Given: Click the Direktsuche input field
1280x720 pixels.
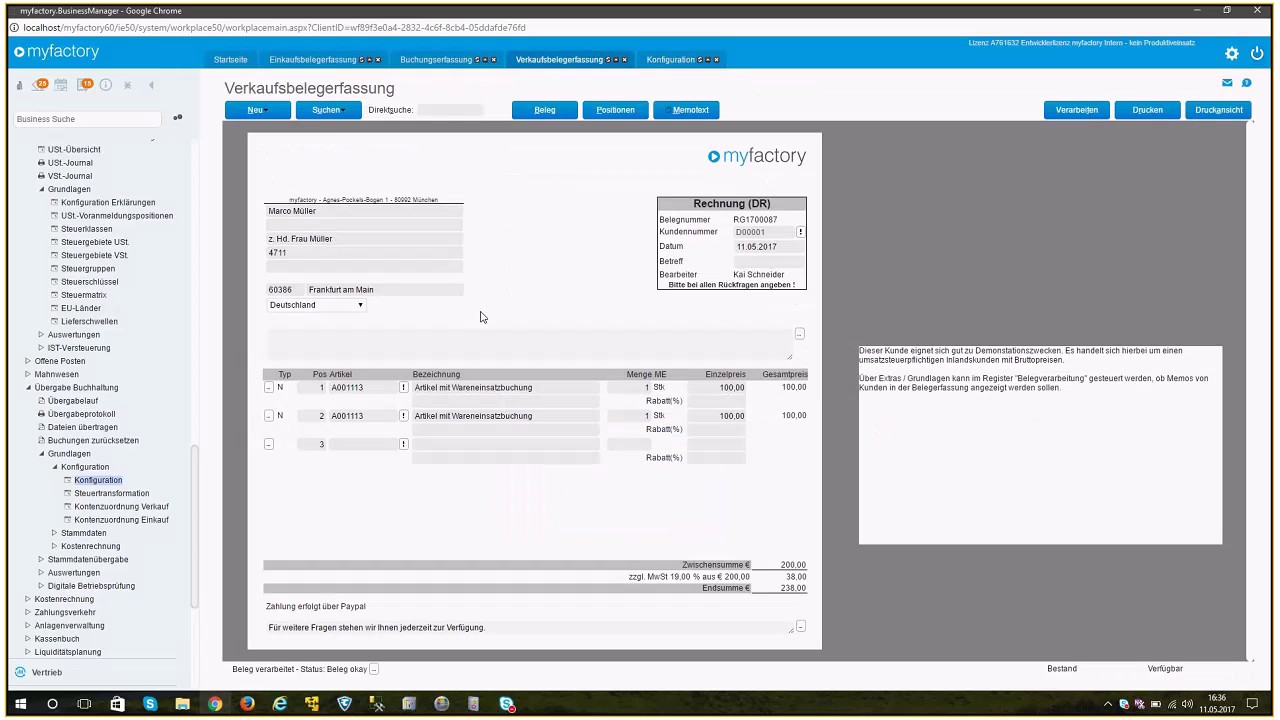Looking at the screenshot, I should (450, 110).
